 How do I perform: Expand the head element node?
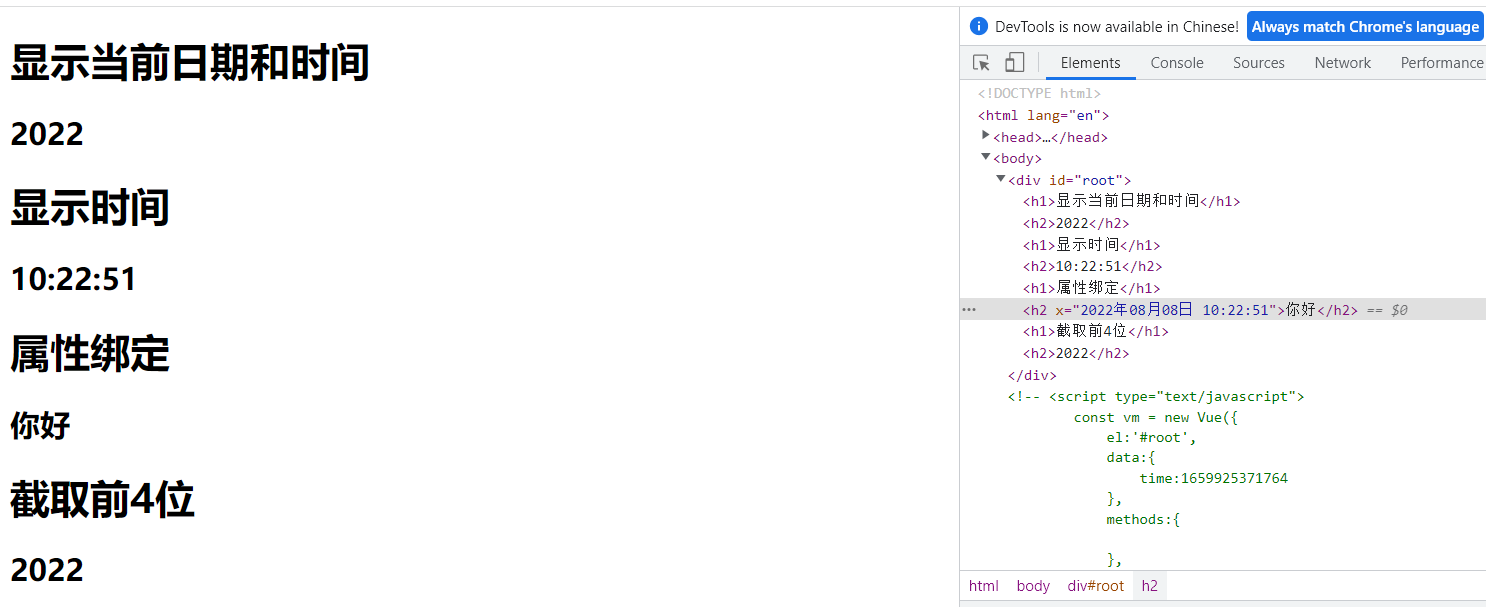(x=986, y=135)
